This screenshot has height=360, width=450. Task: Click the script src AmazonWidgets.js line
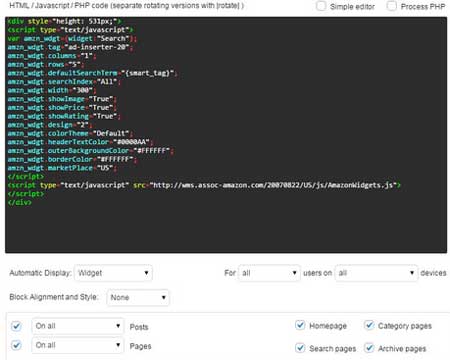tap(204, 185)
